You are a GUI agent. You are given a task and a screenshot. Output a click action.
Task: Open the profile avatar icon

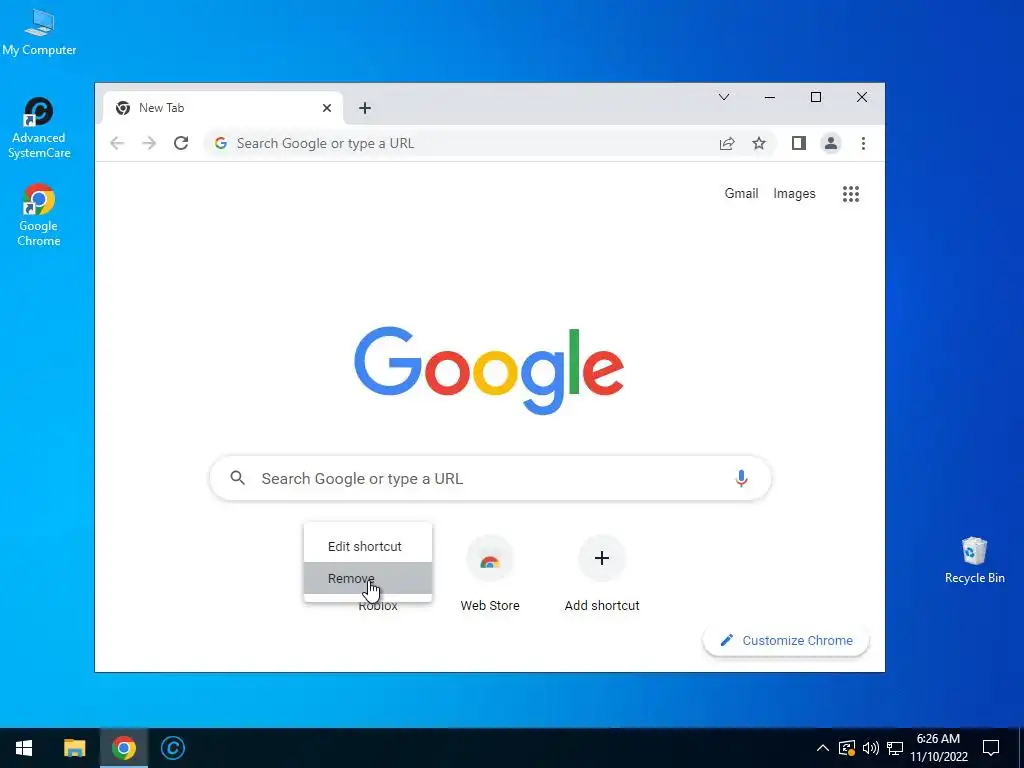831,143
